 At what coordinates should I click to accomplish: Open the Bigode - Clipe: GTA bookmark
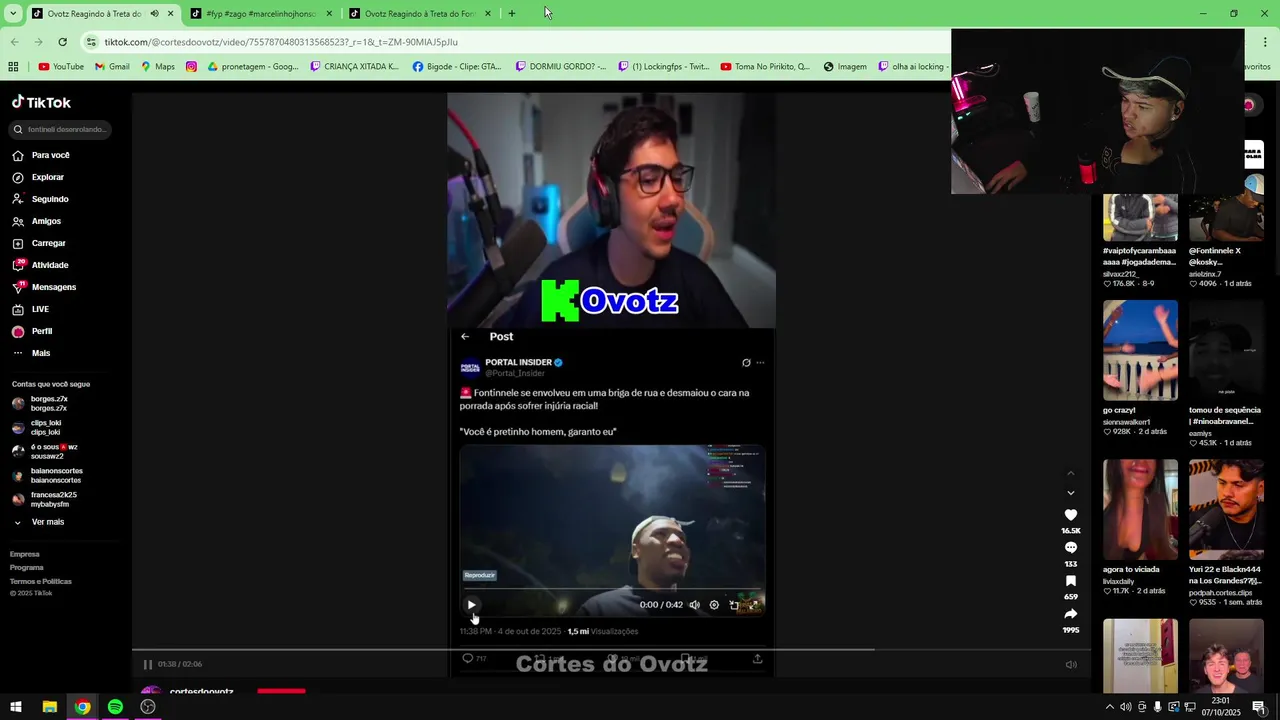tap(456, 67)
